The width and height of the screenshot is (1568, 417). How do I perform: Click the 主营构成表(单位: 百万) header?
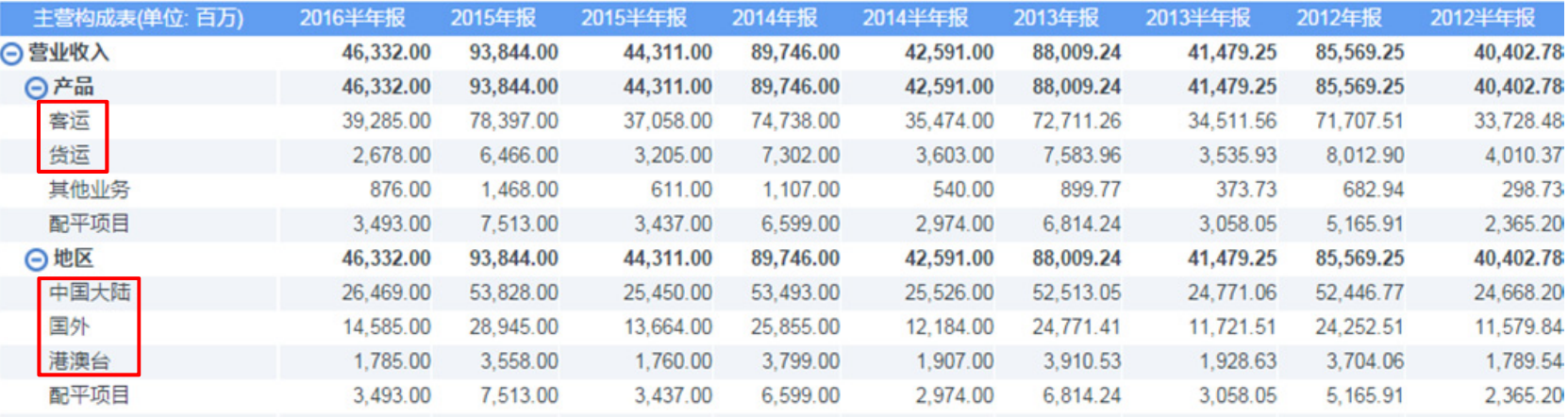point(138,18)
